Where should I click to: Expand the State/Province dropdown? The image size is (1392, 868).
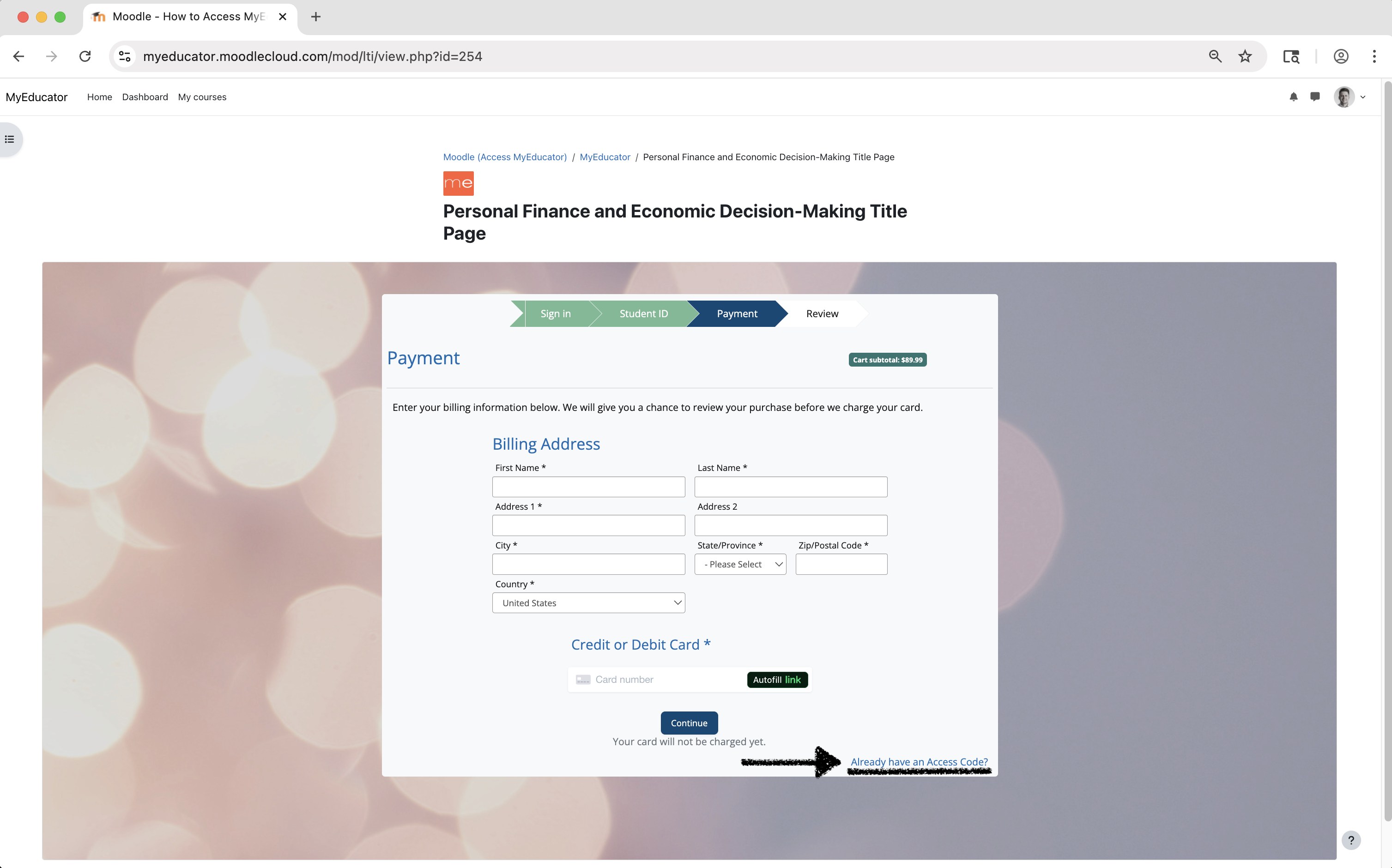point(739,564)
